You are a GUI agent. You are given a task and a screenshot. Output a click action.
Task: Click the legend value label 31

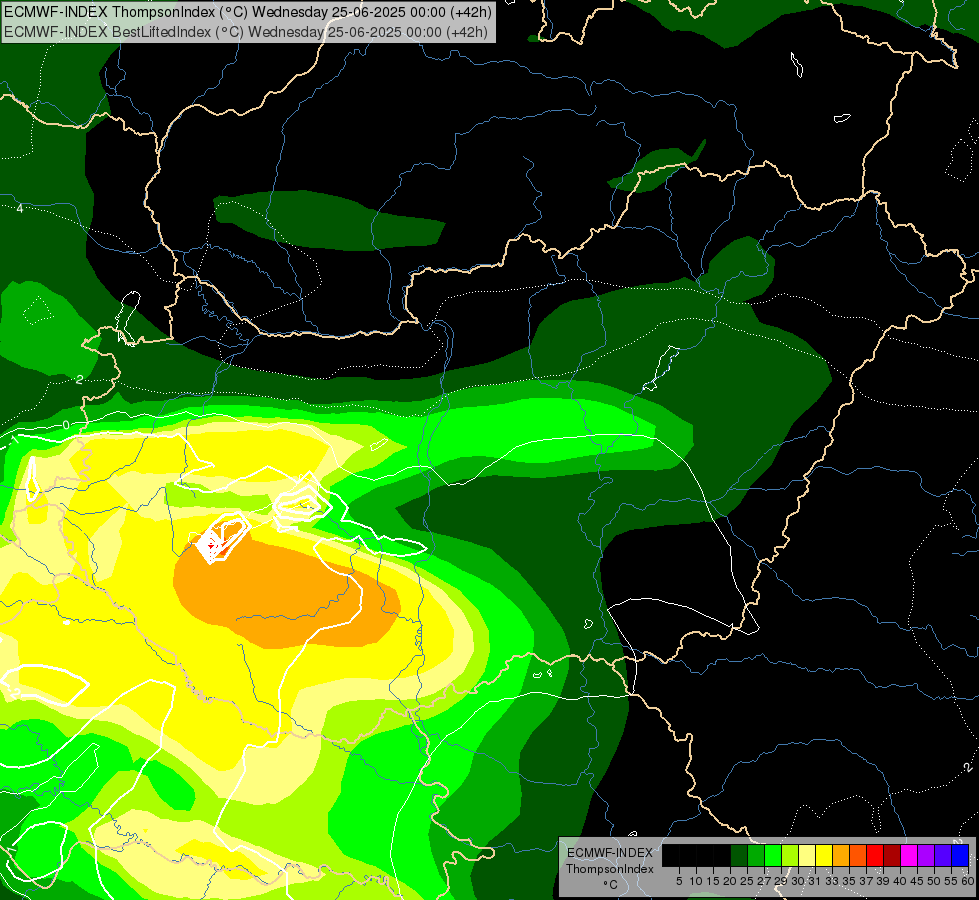tap(815, 881)
